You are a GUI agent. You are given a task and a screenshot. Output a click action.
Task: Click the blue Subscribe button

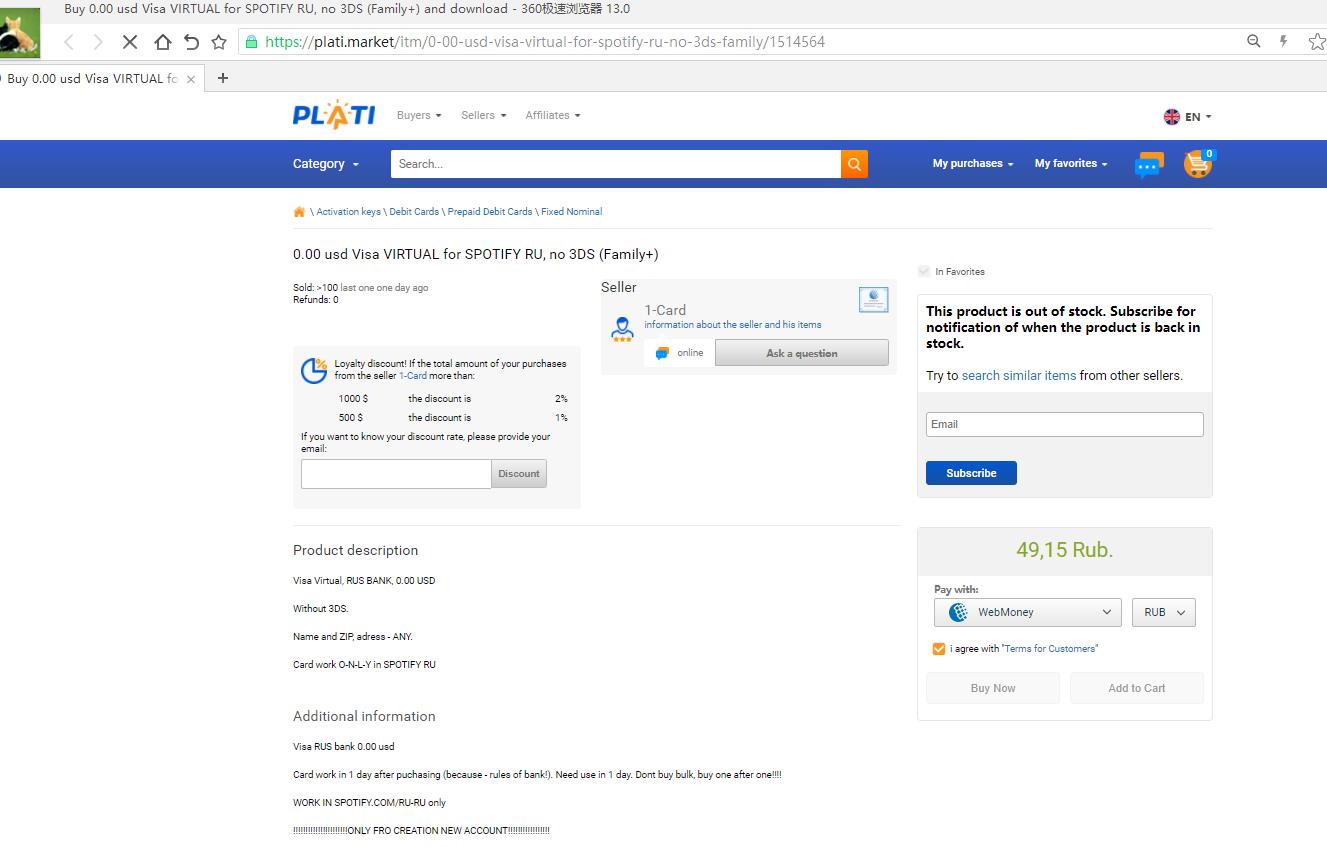click(971, 473)
